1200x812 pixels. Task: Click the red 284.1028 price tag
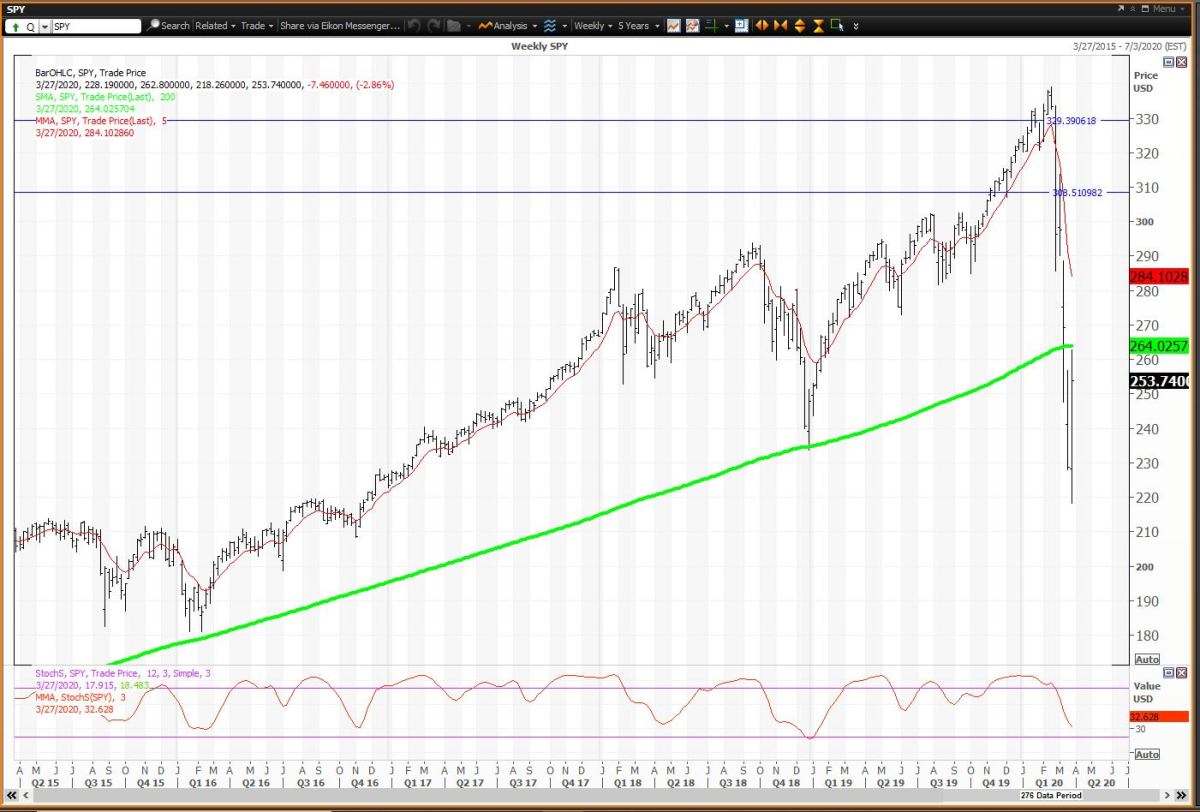[x=1158, y=276]
